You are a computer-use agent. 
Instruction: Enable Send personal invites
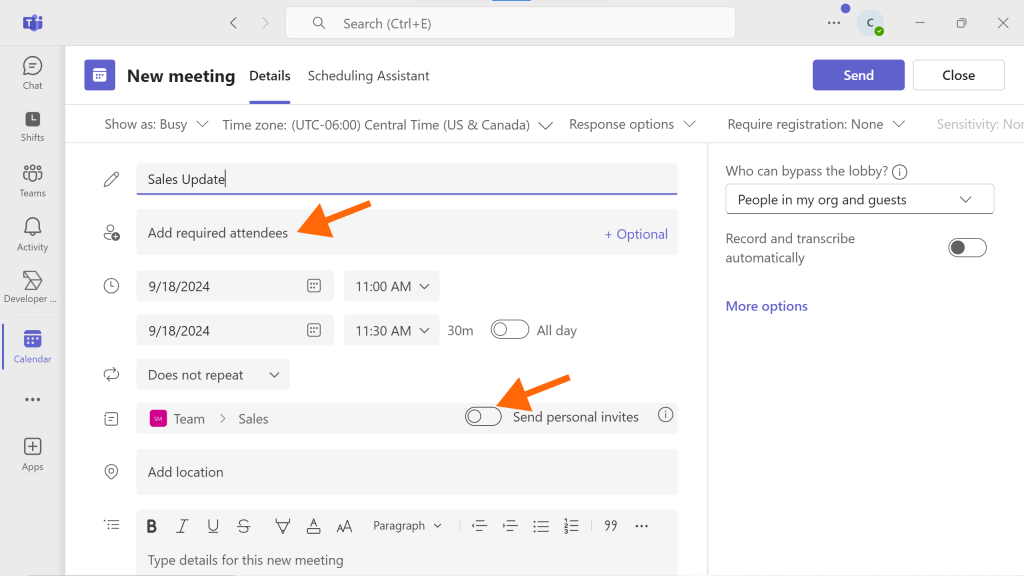point(483,416)
